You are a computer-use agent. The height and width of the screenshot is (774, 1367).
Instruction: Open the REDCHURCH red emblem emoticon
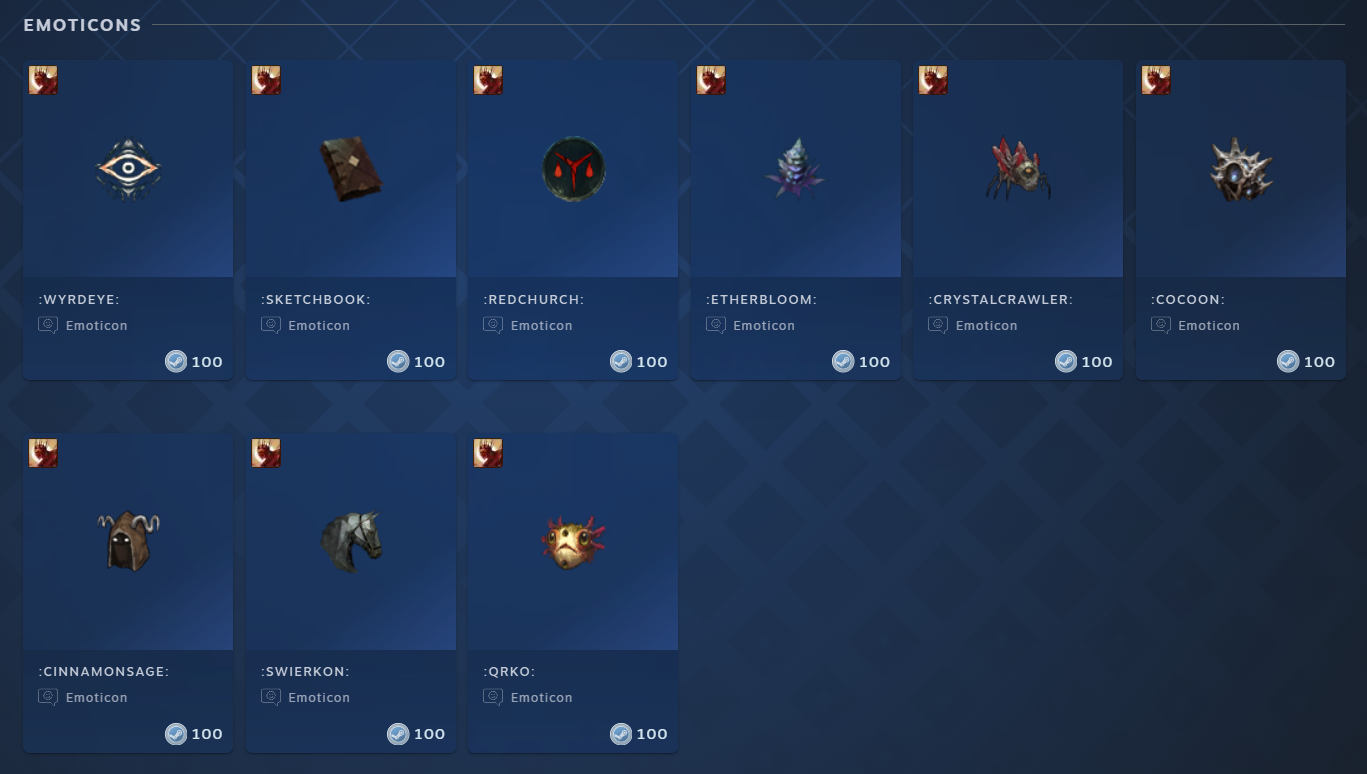(x=573, y=168)
